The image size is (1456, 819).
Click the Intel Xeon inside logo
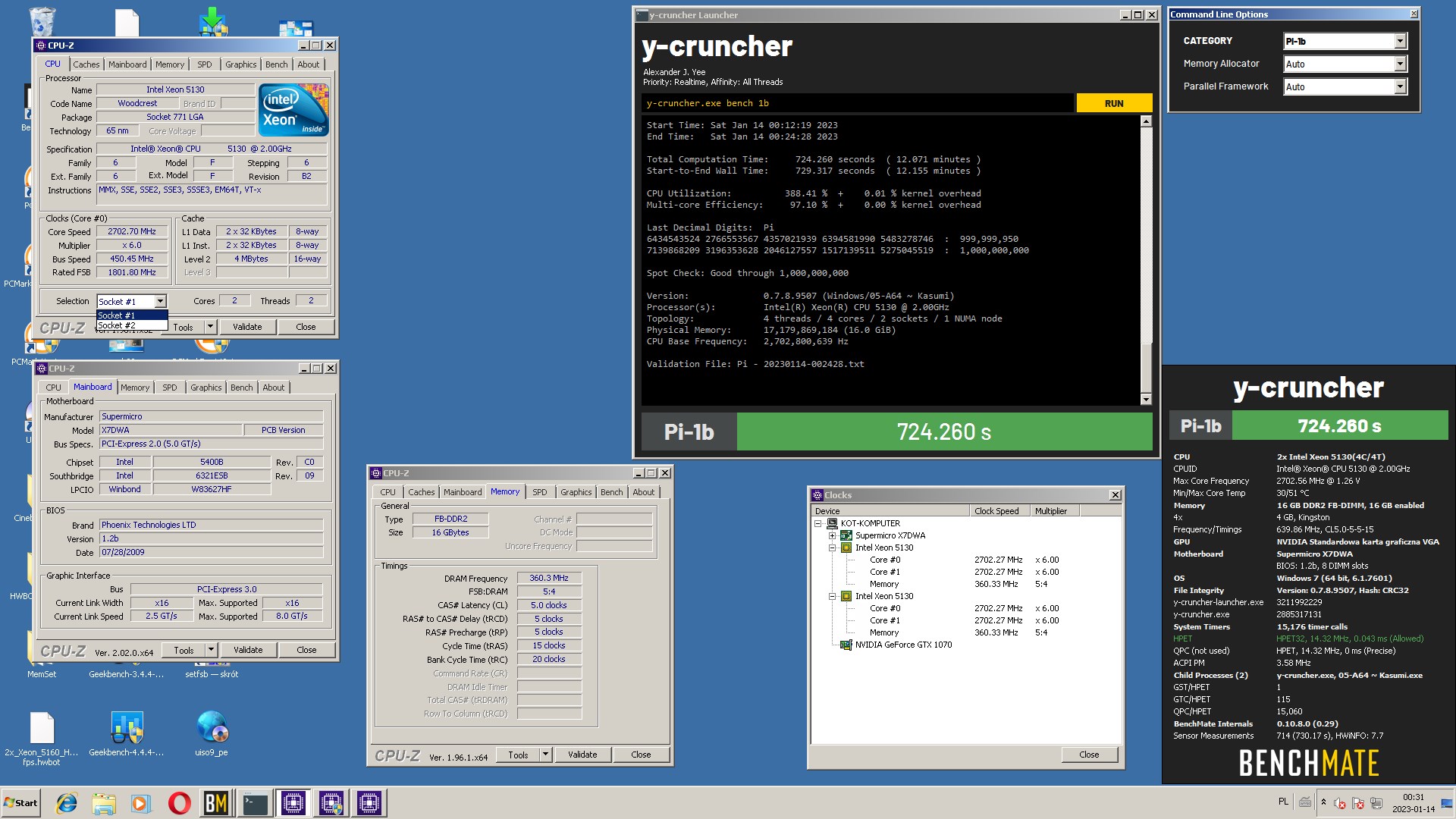(293, 110)
